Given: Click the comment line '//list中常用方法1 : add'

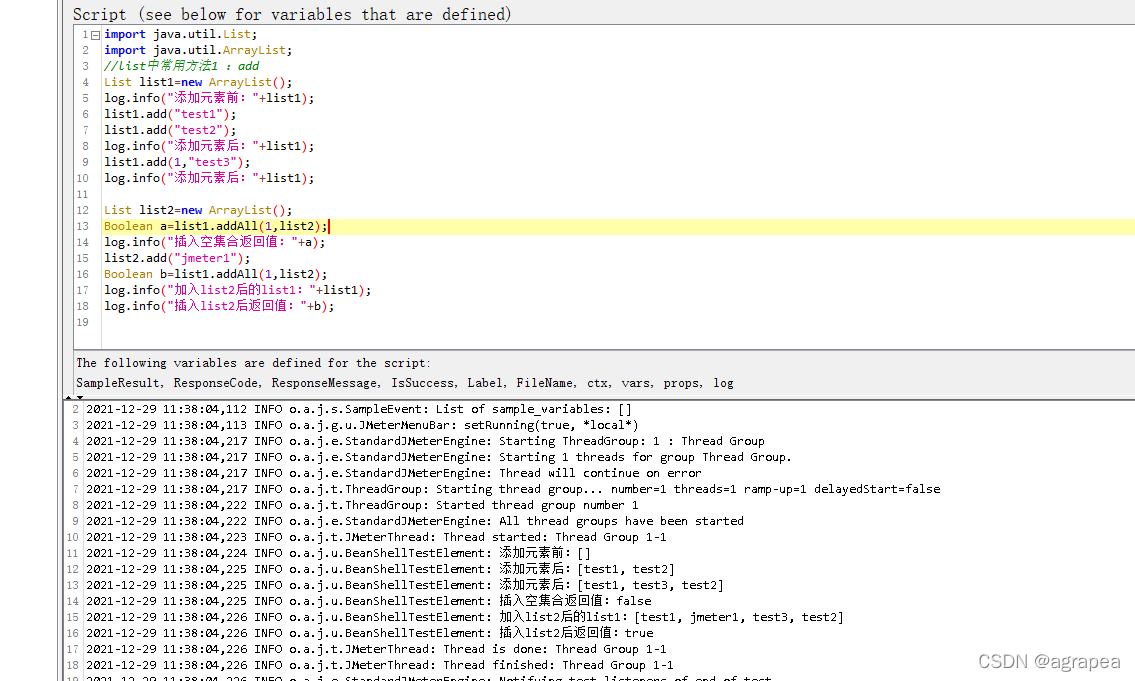Looking at the screenshot, I should 181,66.
